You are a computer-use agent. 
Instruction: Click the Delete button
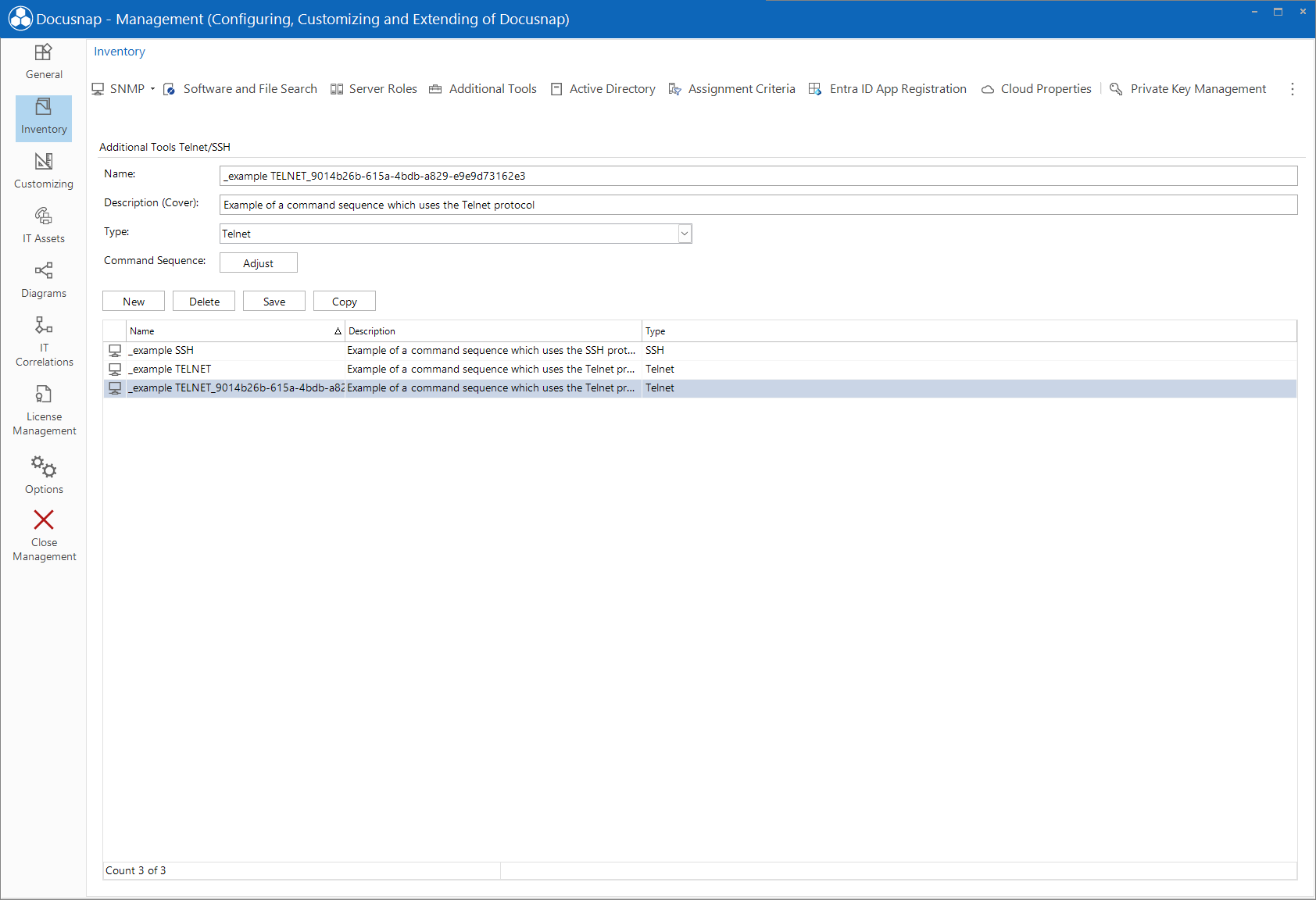coord(204,302)
